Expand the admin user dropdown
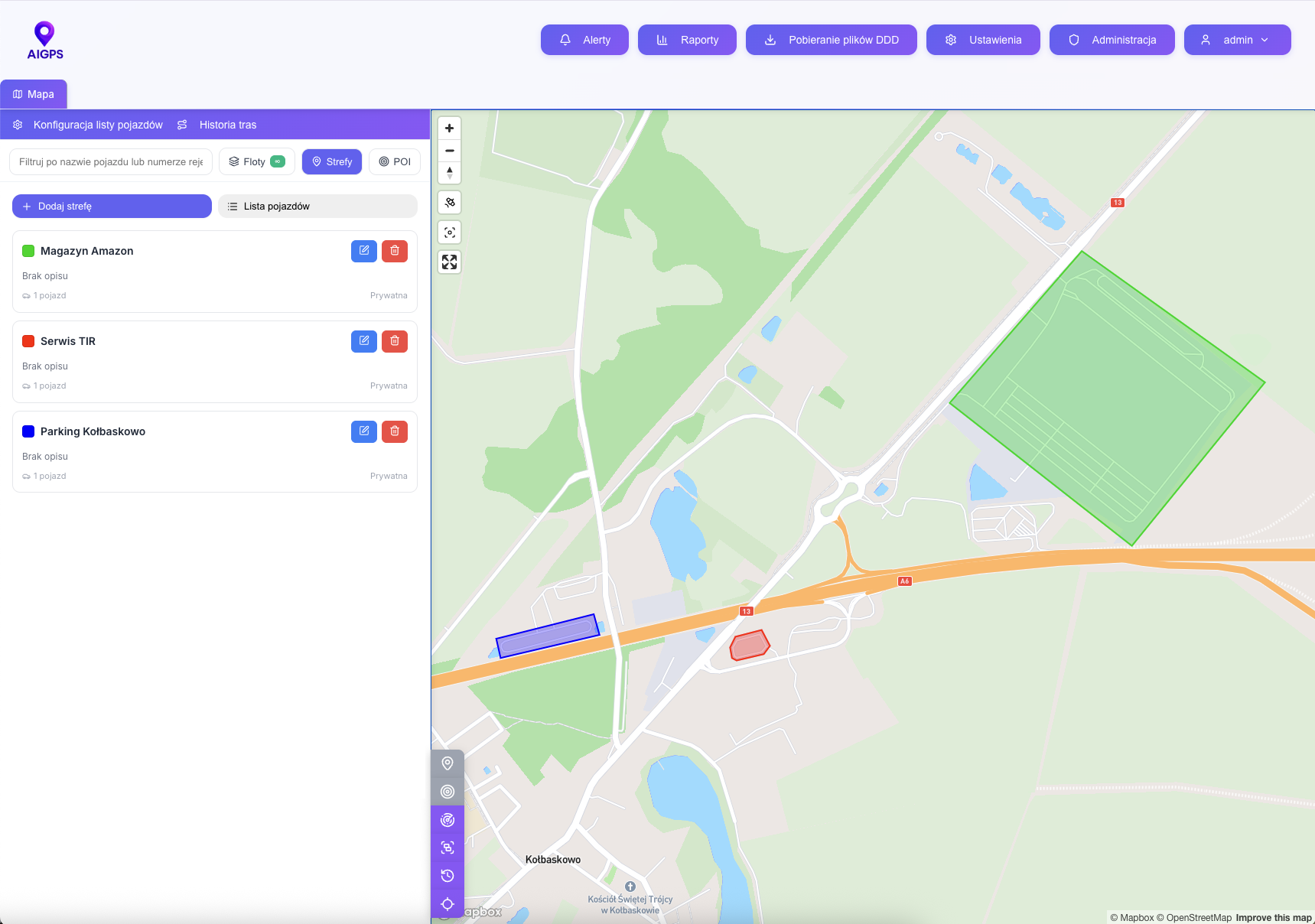 click(x=1237, y=40)
